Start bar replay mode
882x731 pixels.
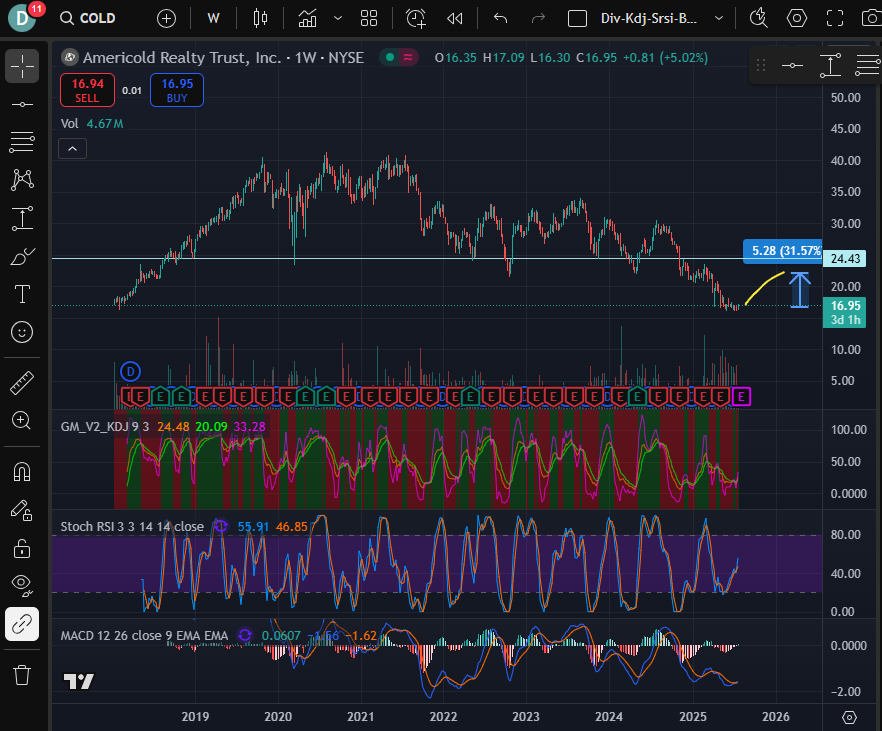tap(454, 19)
